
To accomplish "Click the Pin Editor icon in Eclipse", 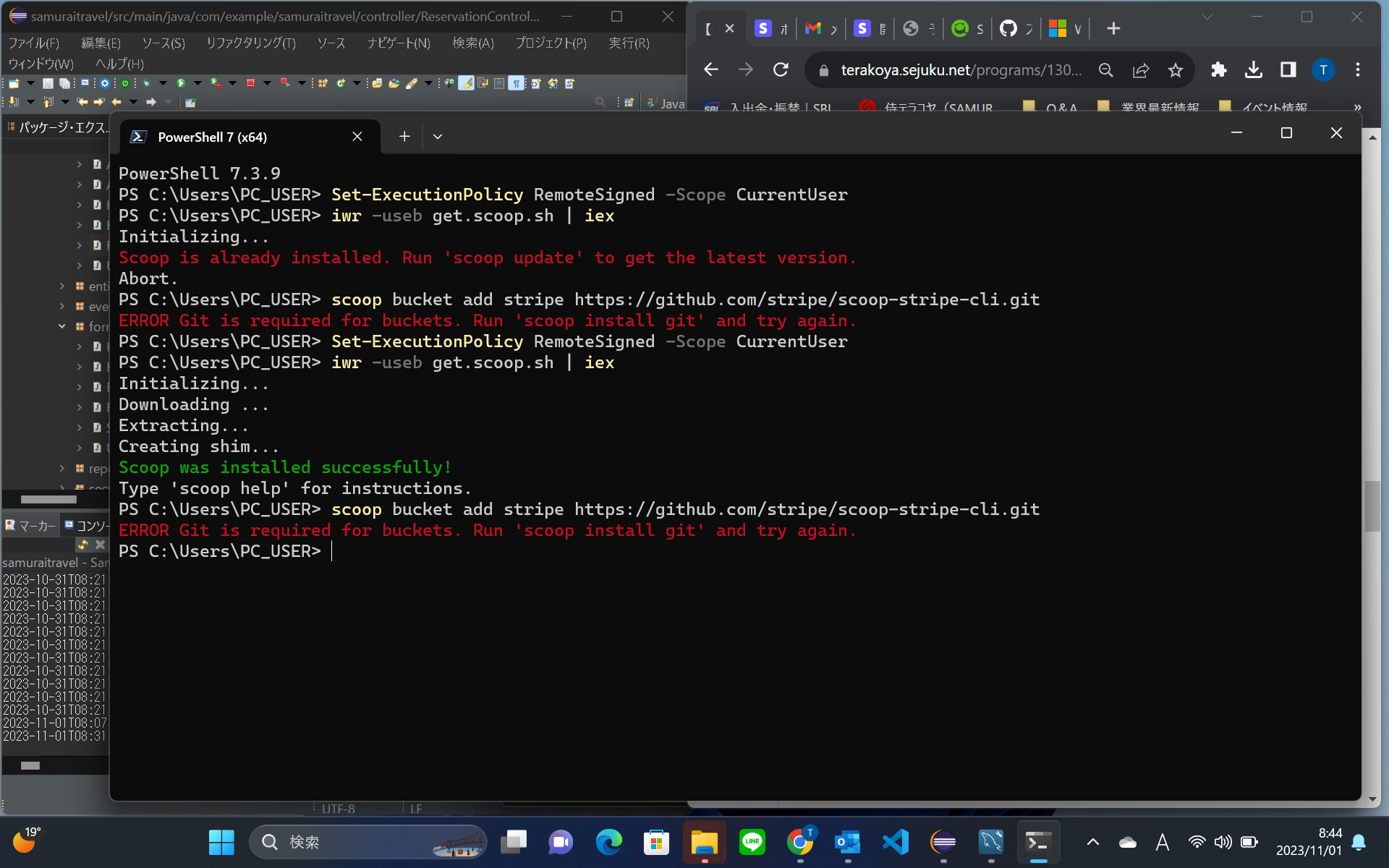I will [190, 102].
